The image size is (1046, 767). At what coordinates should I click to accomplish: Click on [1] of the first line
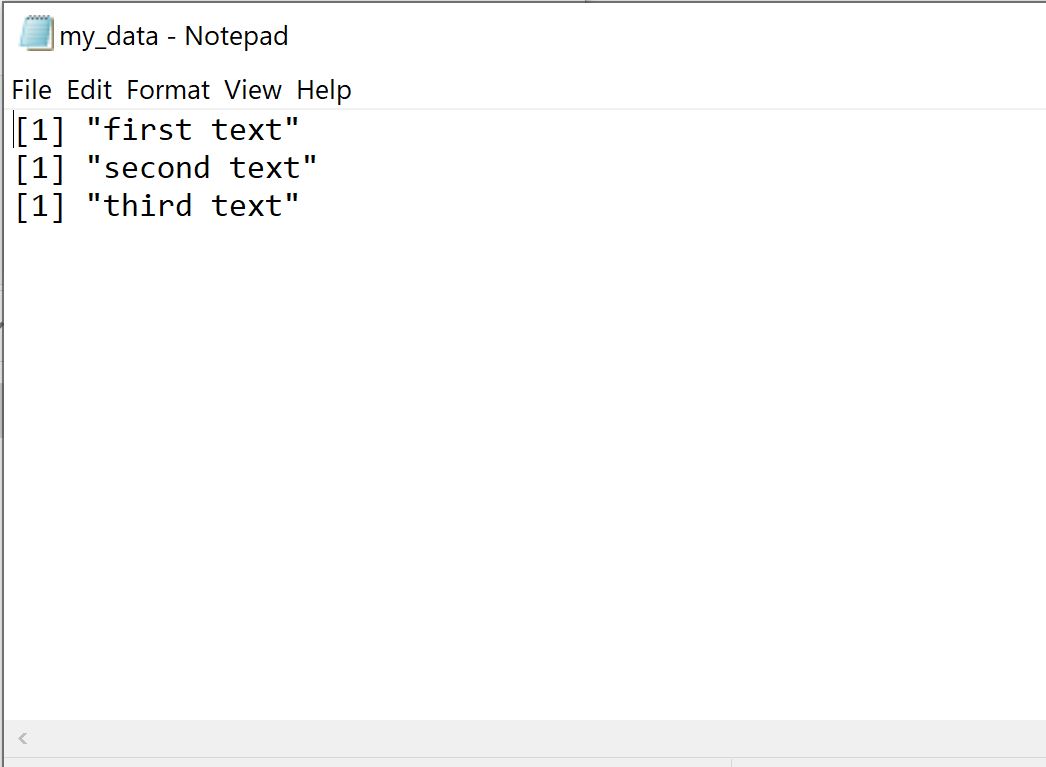click(40, 130)
